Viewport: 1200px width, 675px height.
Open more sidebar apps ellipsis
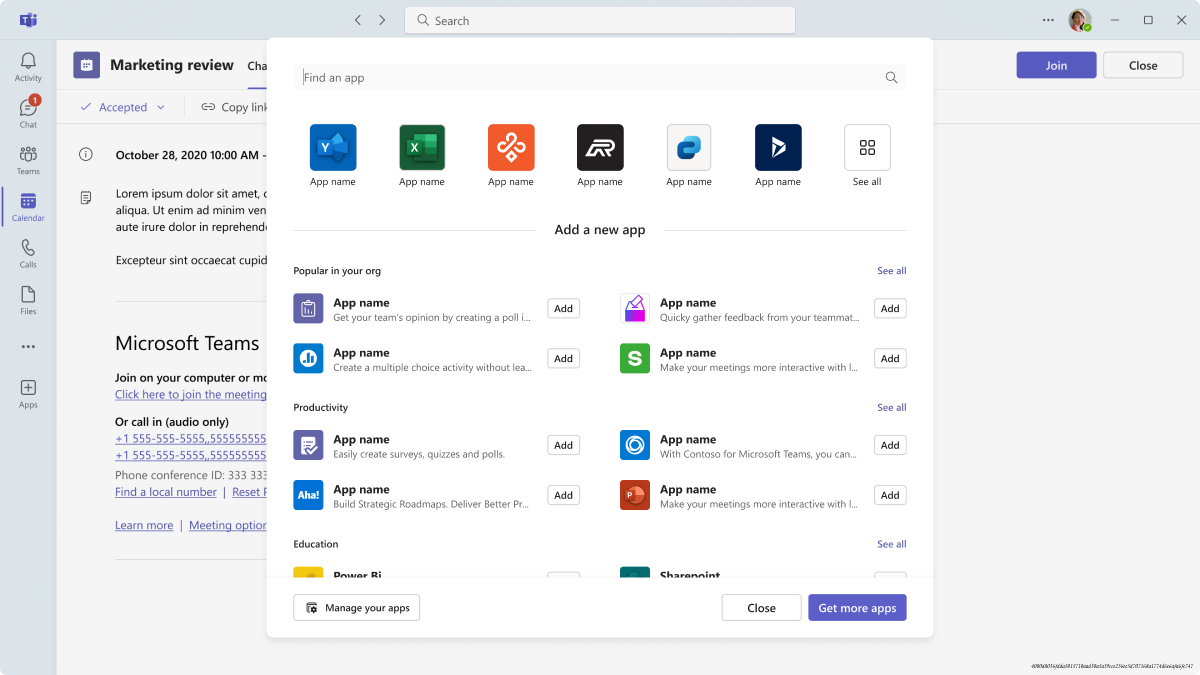[28, 347]
